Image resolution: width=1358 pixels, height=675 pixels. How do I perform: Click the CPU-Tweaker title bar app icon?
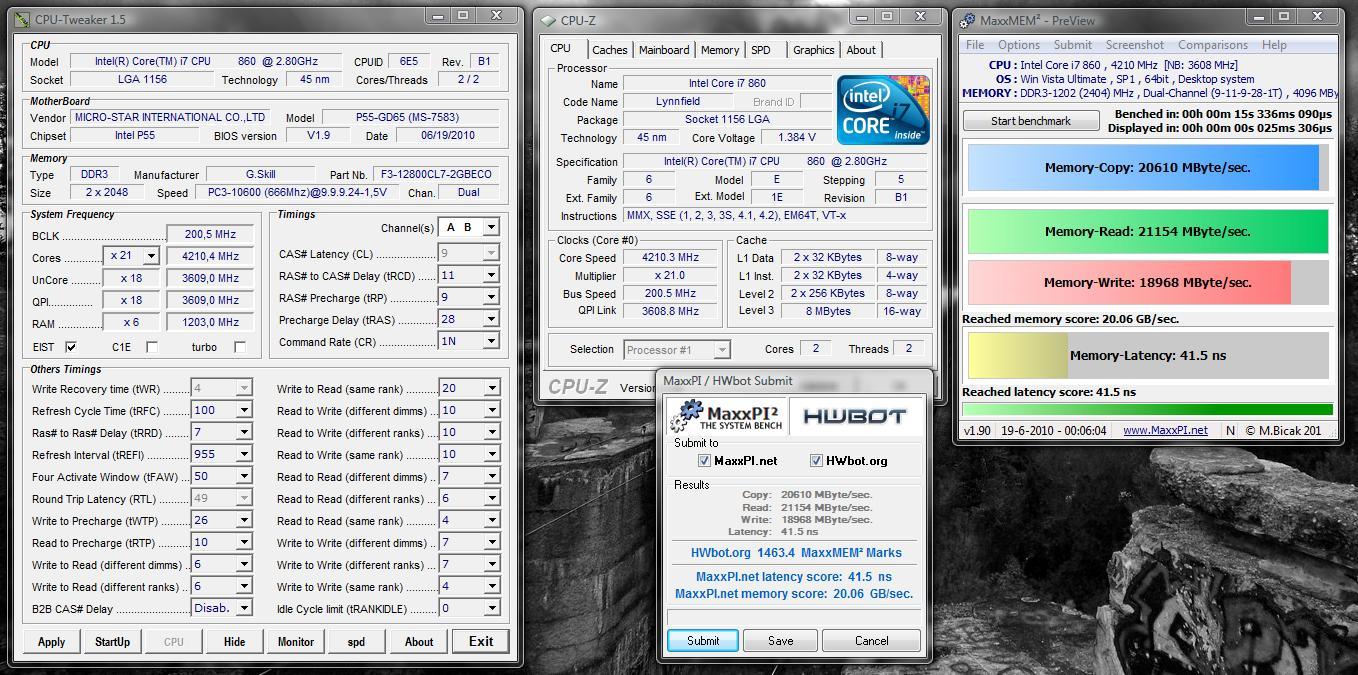pyautogui.click(x=24, y=20)
